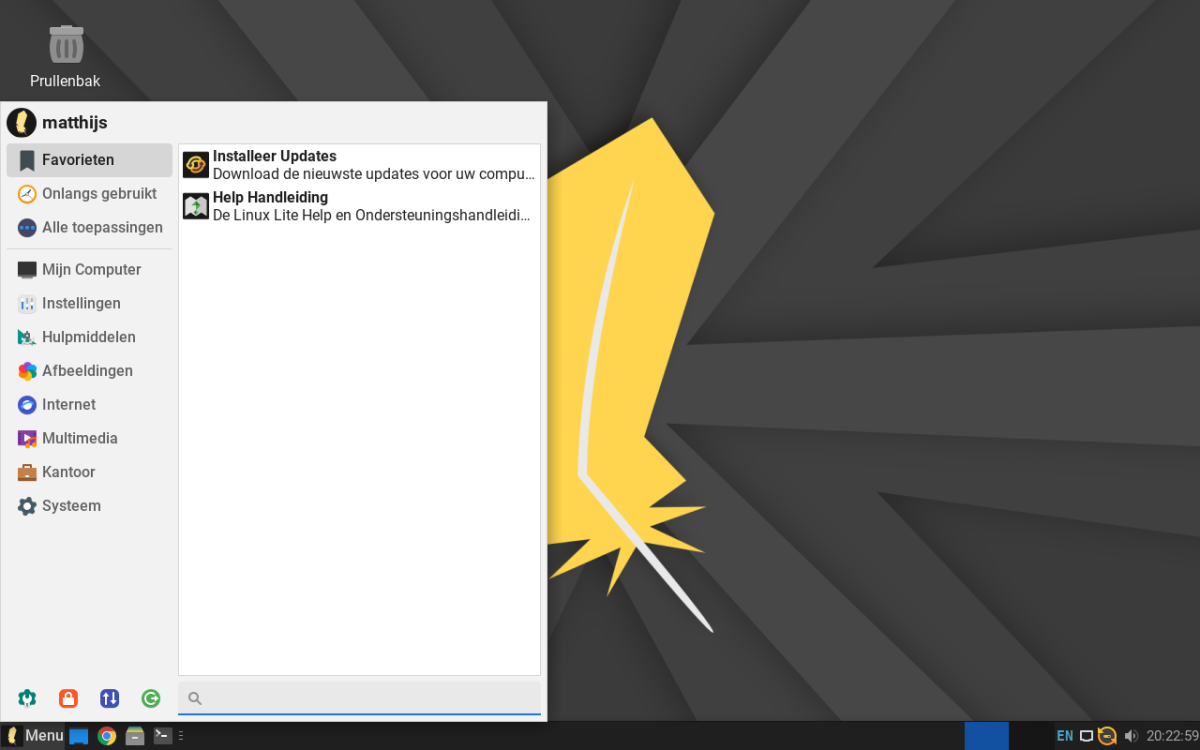Launch Installeer Updates from favorites
Image resolution: width=1200 pixels, height=750 pixels.
pos(359,165)
